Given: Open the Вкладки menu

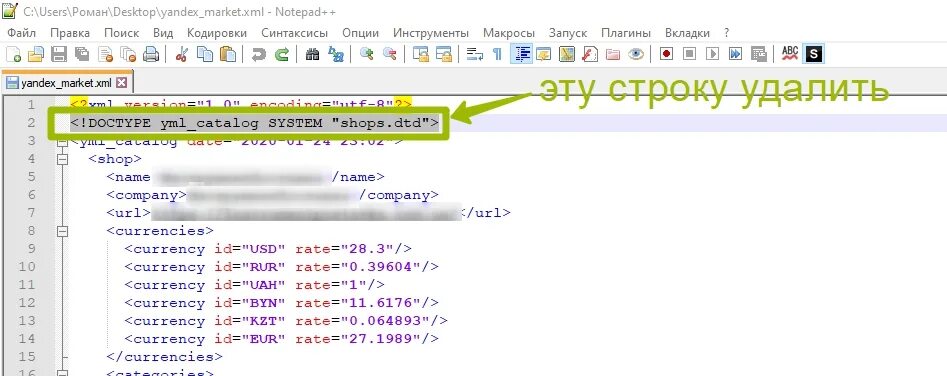Looking at the screenshot, I should [x=687, y=33].
